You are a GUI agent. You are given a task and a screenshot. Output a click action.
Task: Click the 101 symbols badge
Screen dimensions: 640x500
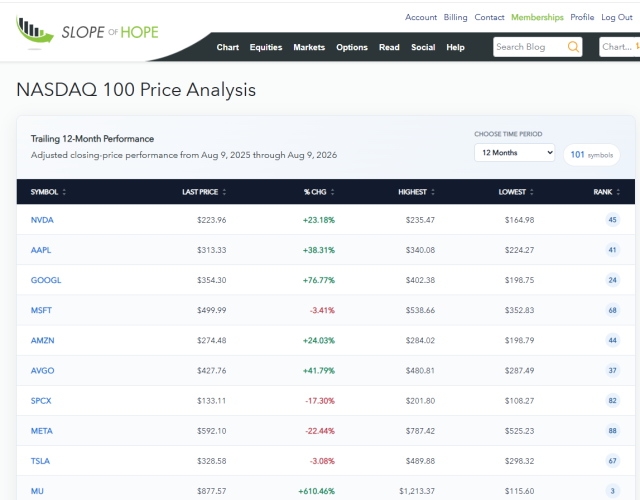point(591,155)
